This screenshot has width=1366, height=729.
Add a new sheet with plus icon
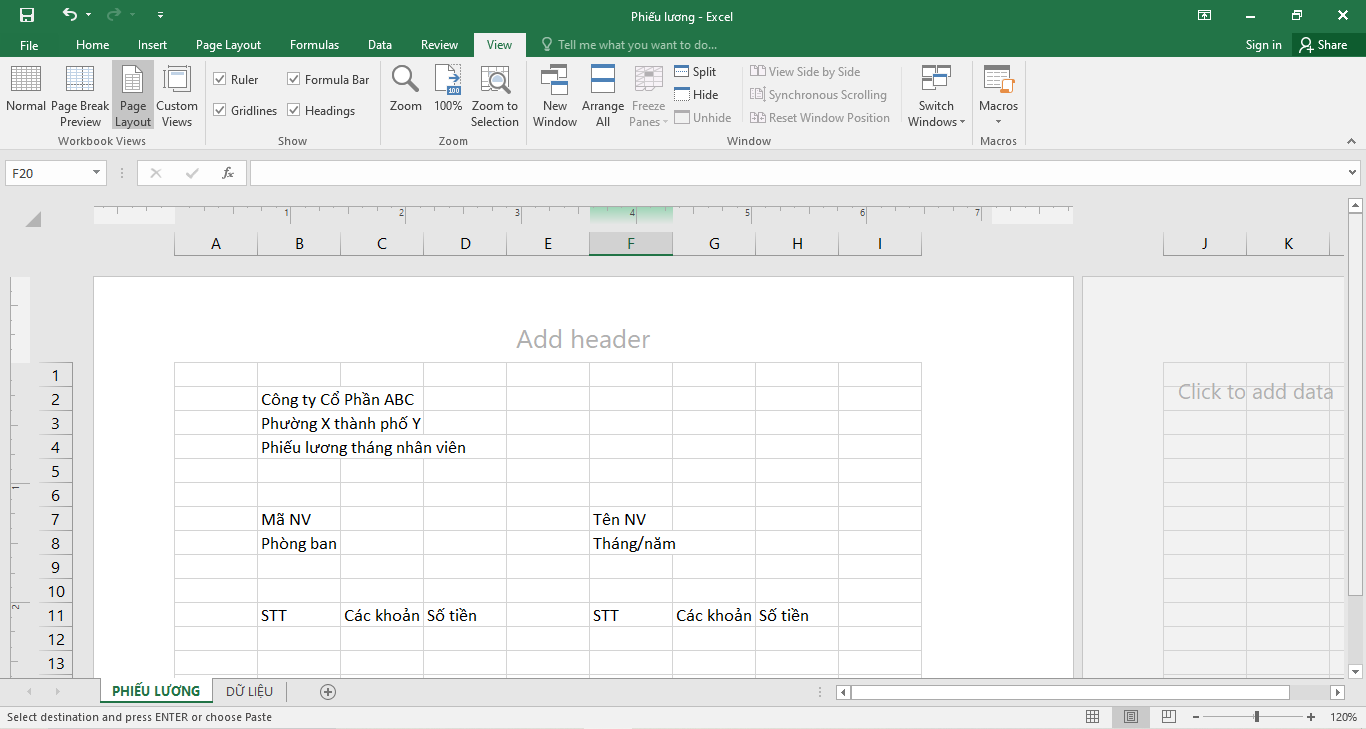click(328, 691)
